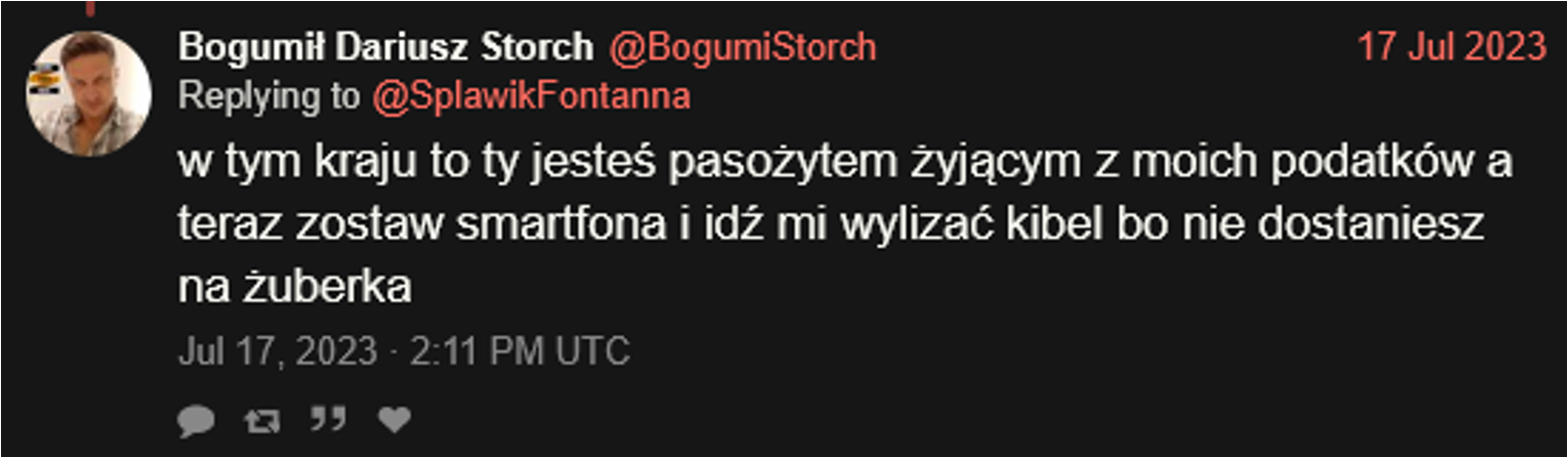Open the 17 Jul 2023 date link

tap(1451, 46)
